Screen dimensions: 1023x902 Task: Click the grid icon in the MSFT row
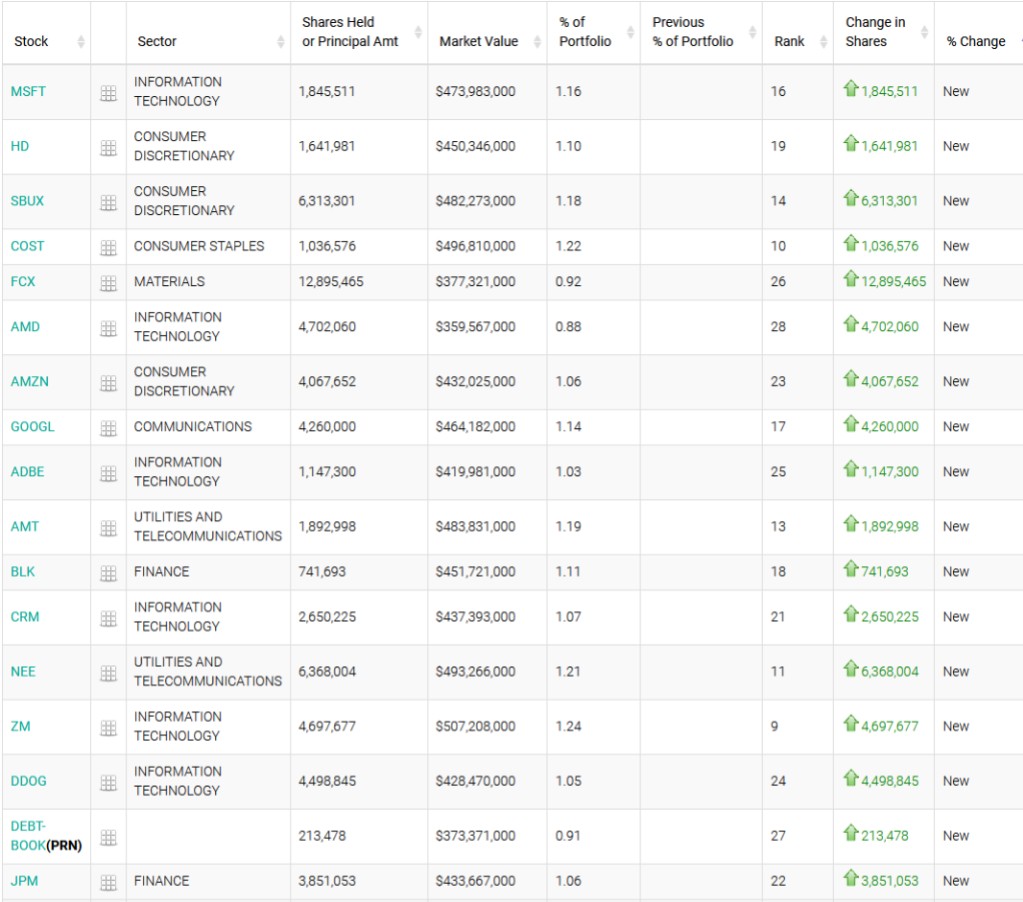click(x=108, y=92)
